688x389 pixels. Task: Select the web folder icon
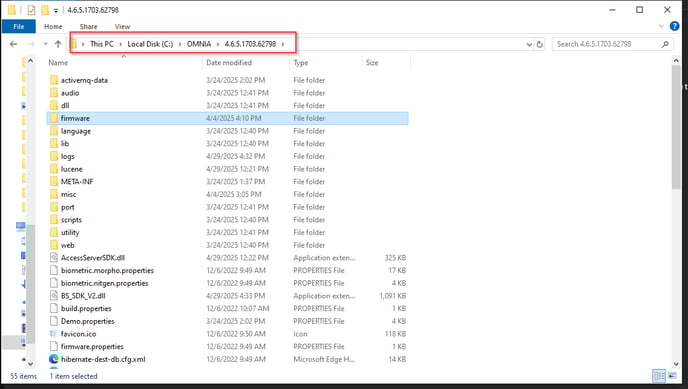[54, 245]
